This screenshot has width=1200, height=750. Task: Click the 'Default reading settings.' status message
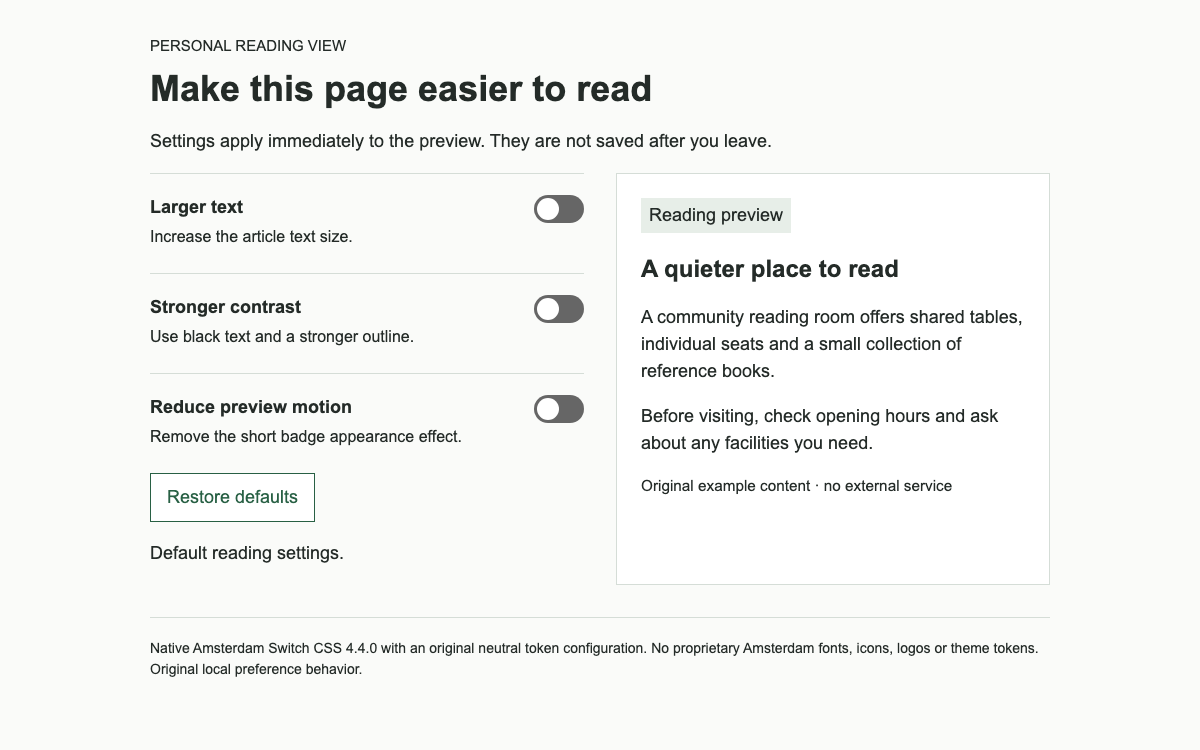coord(247,553)
